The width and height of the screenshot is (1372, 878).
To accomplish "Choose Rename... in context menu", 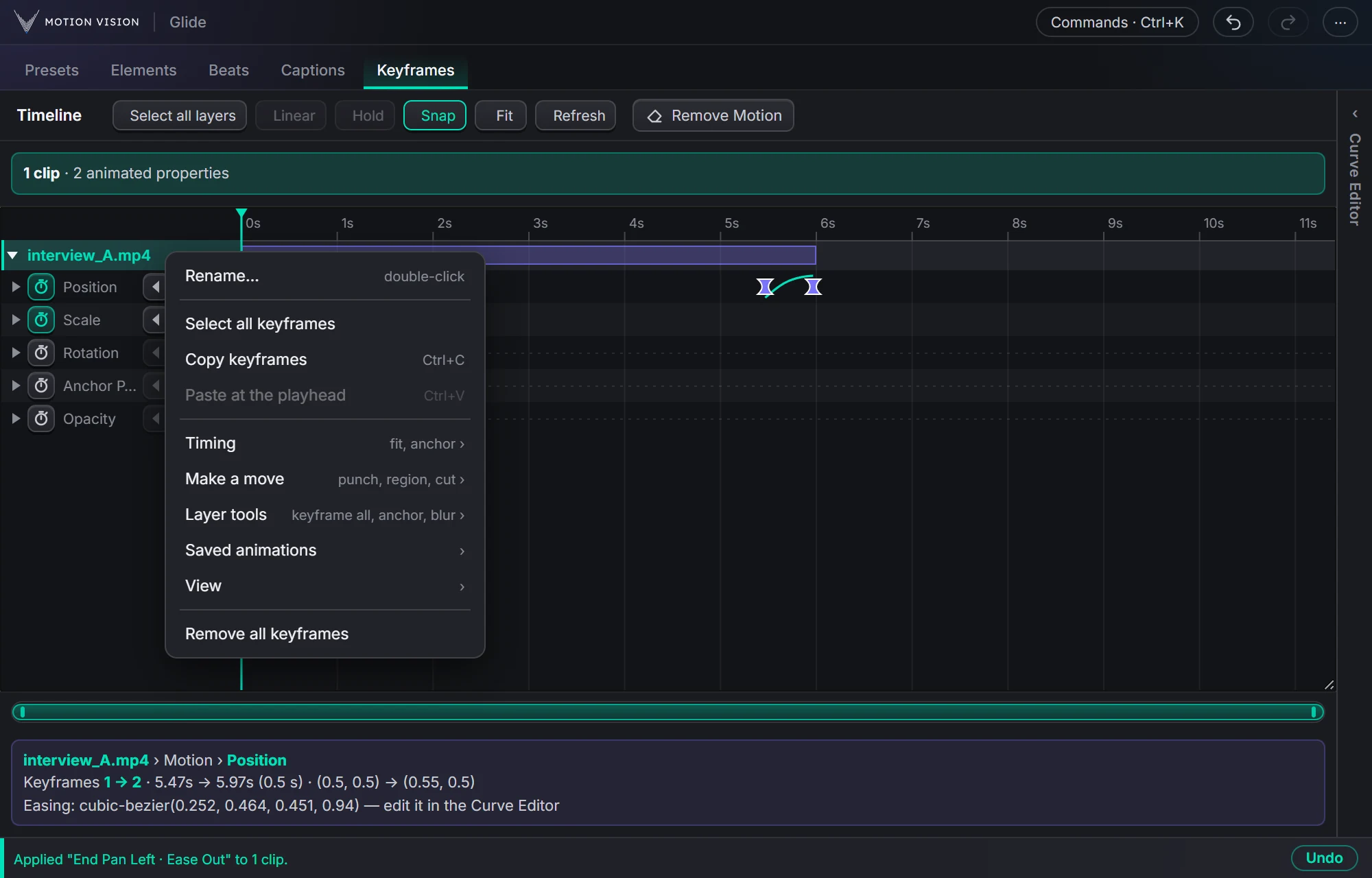I will 325,276.
